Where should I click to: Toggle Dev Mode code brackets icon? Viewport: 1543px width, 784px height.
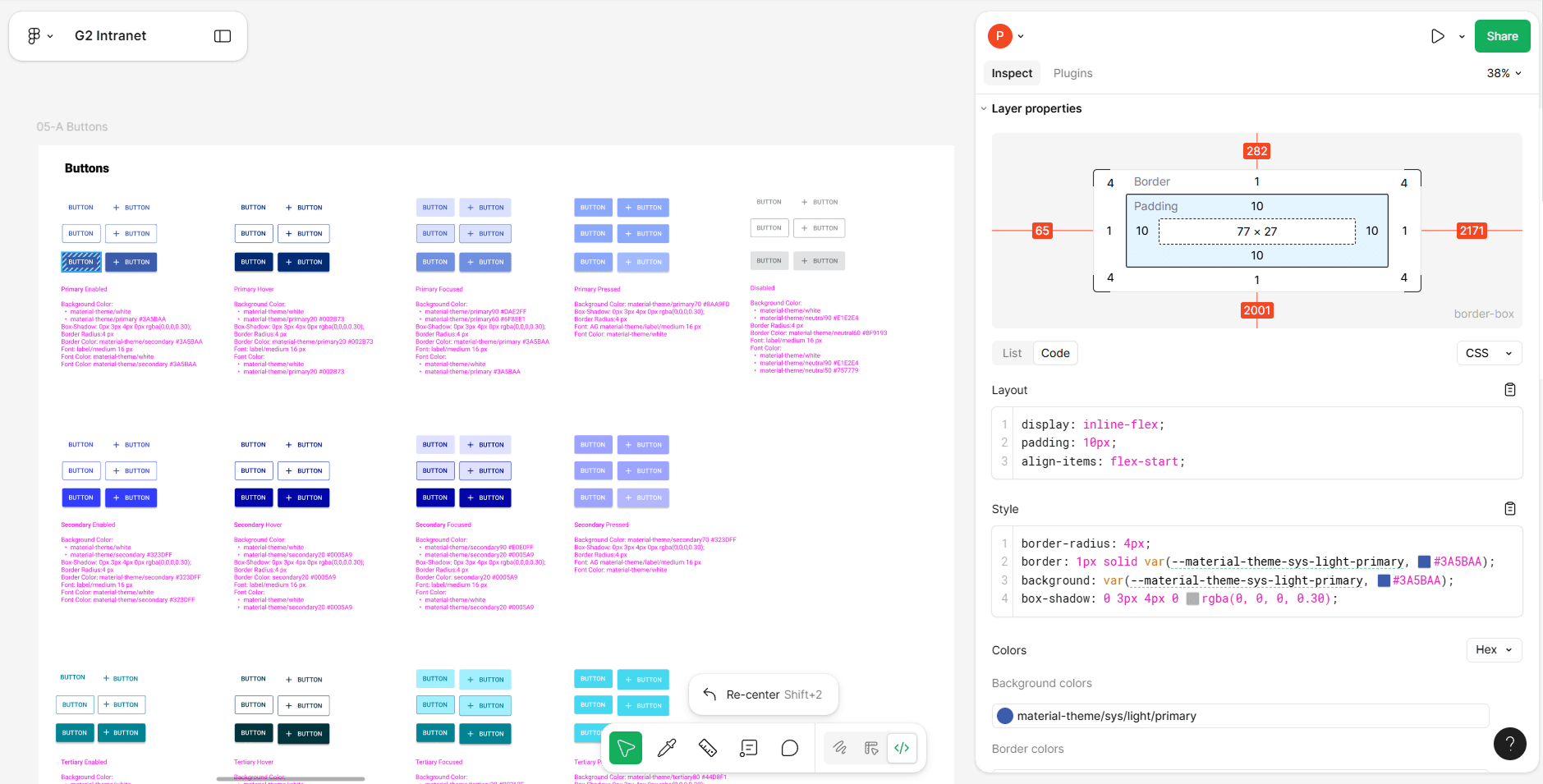pos(902,748)
